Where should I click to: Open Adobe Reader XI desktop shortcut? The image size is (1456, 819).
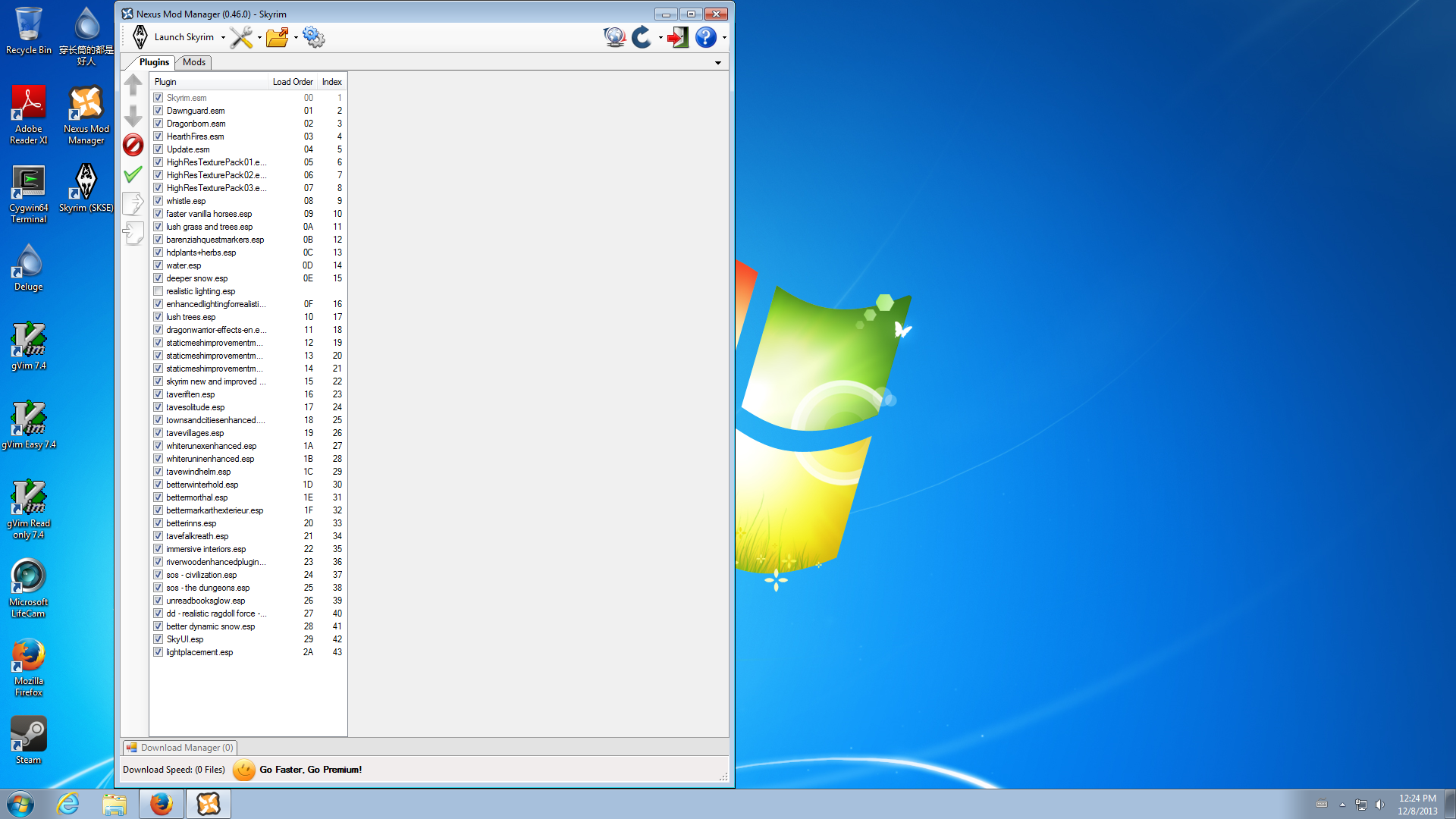pyautogui.click(x=29, y=115)
